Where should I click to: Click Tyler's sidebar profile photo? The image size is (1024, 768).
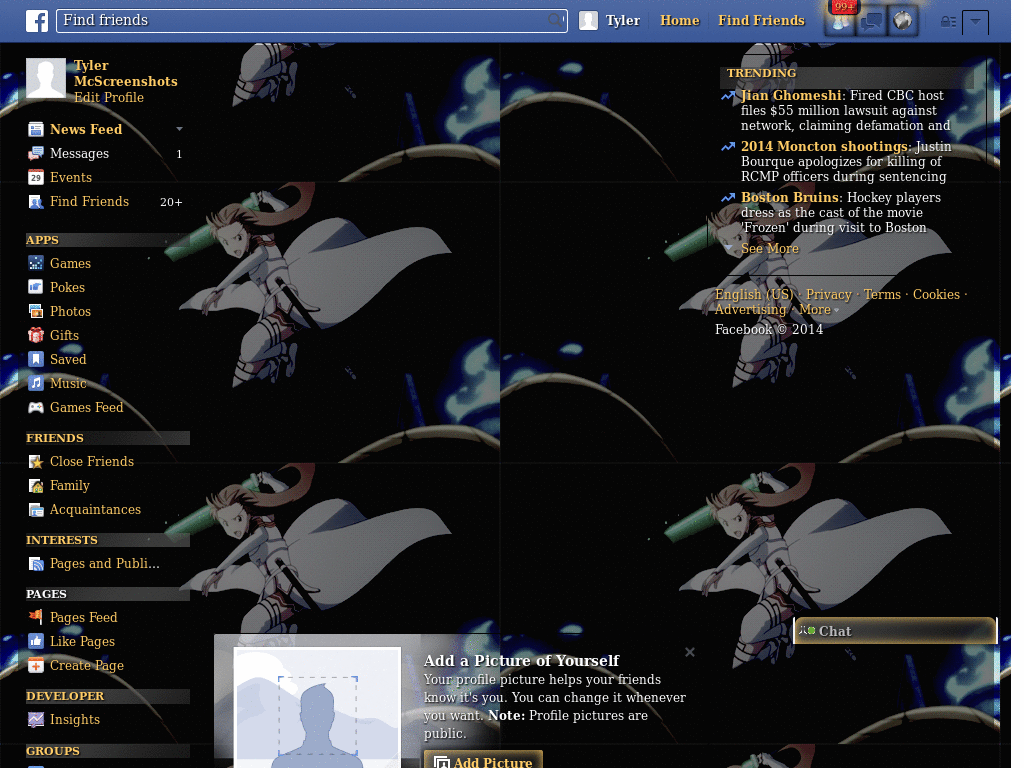point(46,78)
